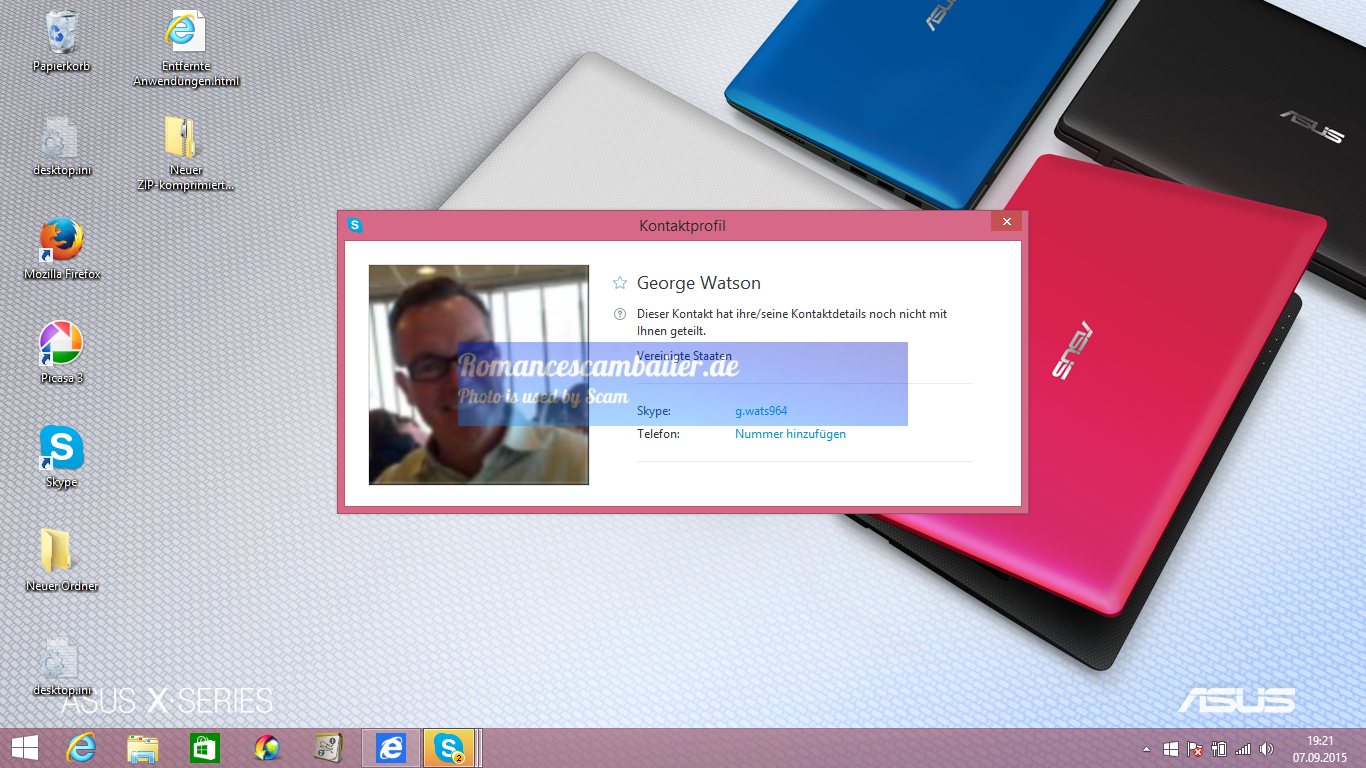The image size is (1366, 768).
Task: Open the notepad-style icon on the taskbar
Action: [328, 748]
